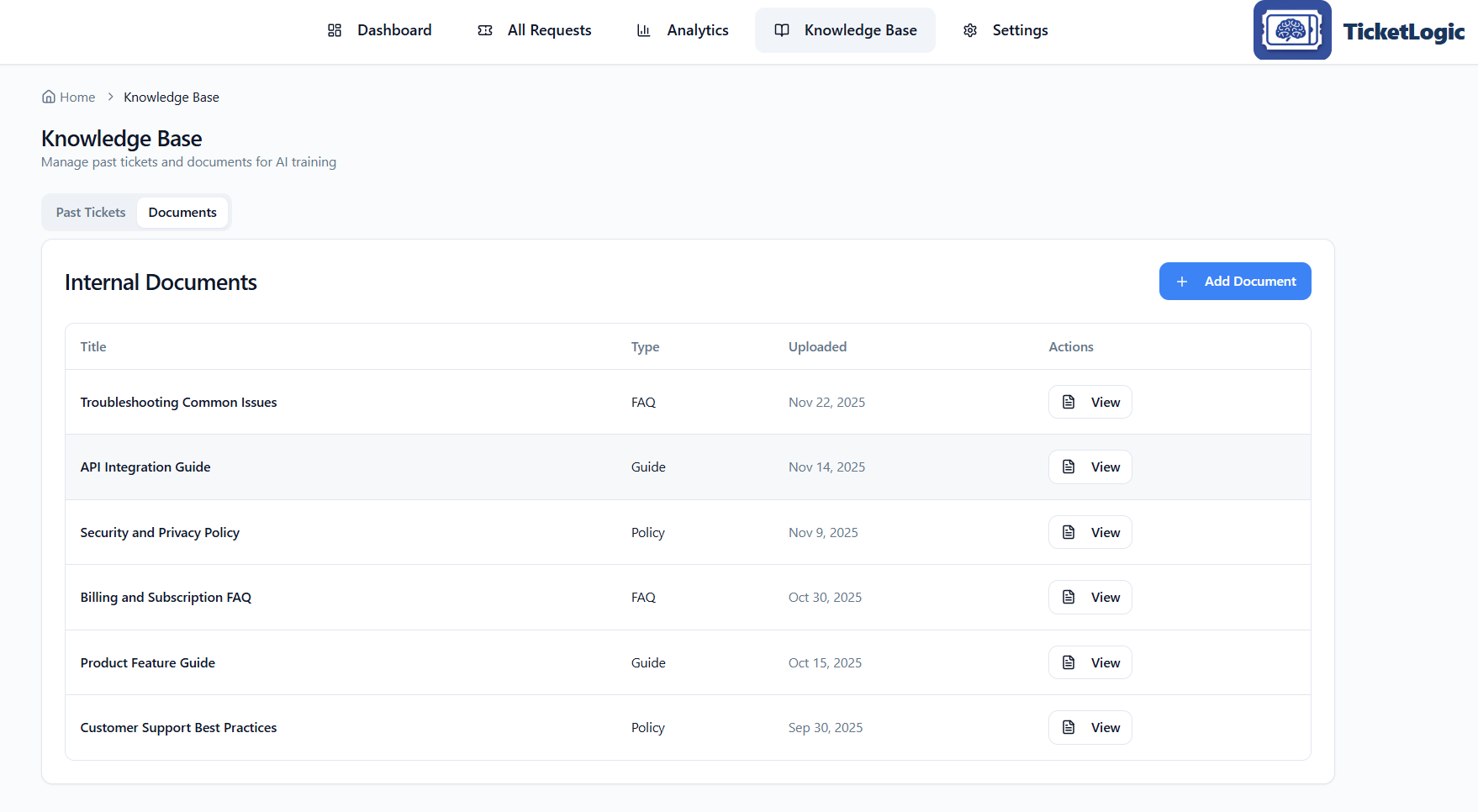
Task: Click the TicketLogic brain logo
Action: point(1292,29)
